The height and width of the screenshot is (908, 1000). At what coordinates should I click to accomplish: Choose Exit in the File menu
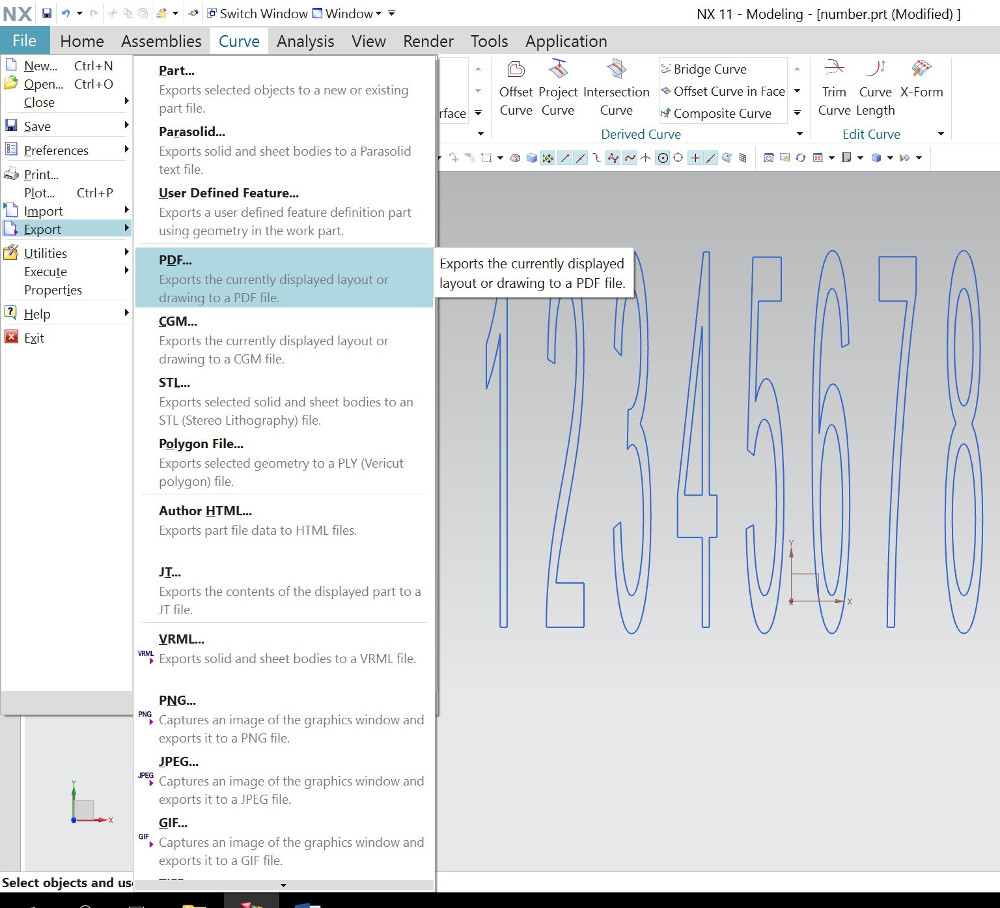point(66,338)
